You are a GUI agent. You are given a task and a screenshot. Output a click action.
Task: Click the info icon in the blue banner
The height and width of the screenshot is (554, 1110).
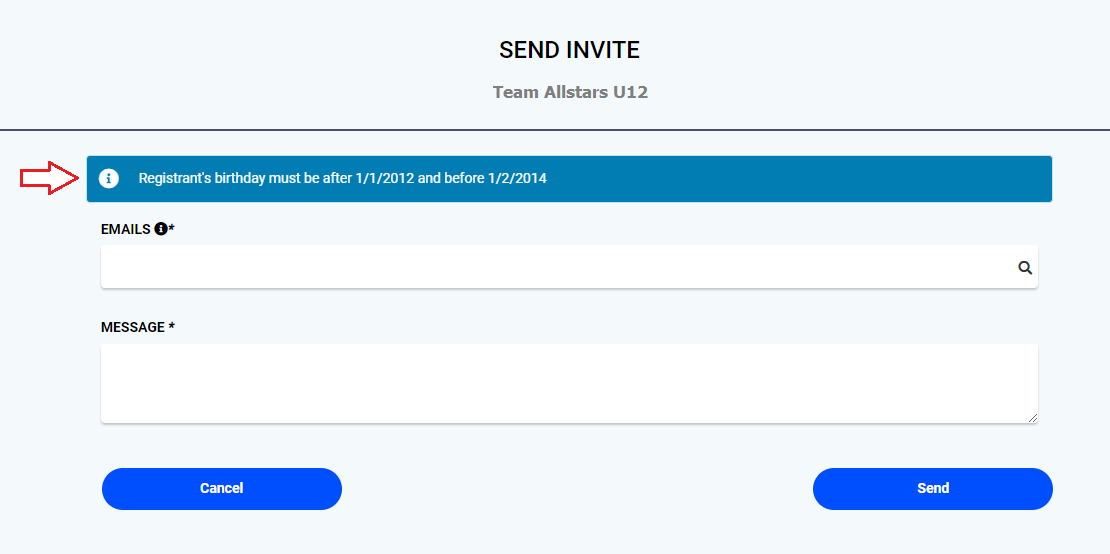(x=109, y=179)
